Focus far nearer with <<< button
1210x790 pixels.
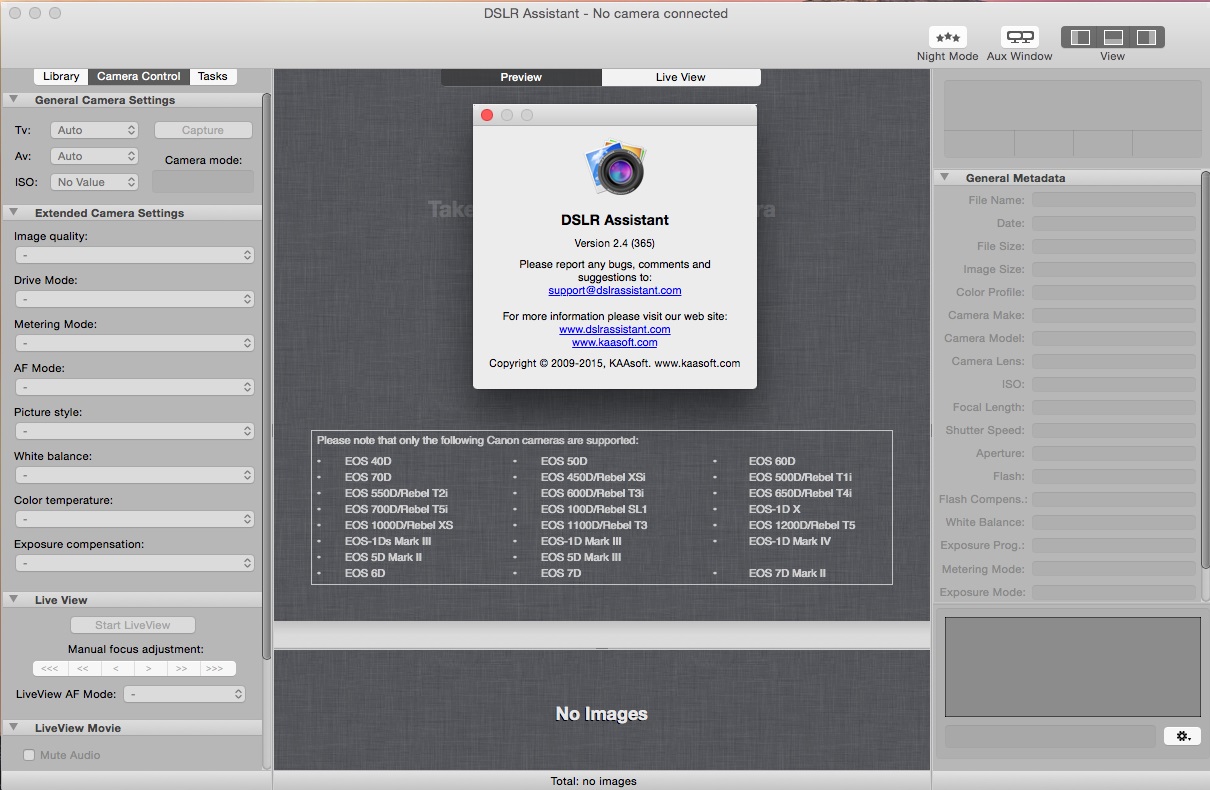(49, 668)
